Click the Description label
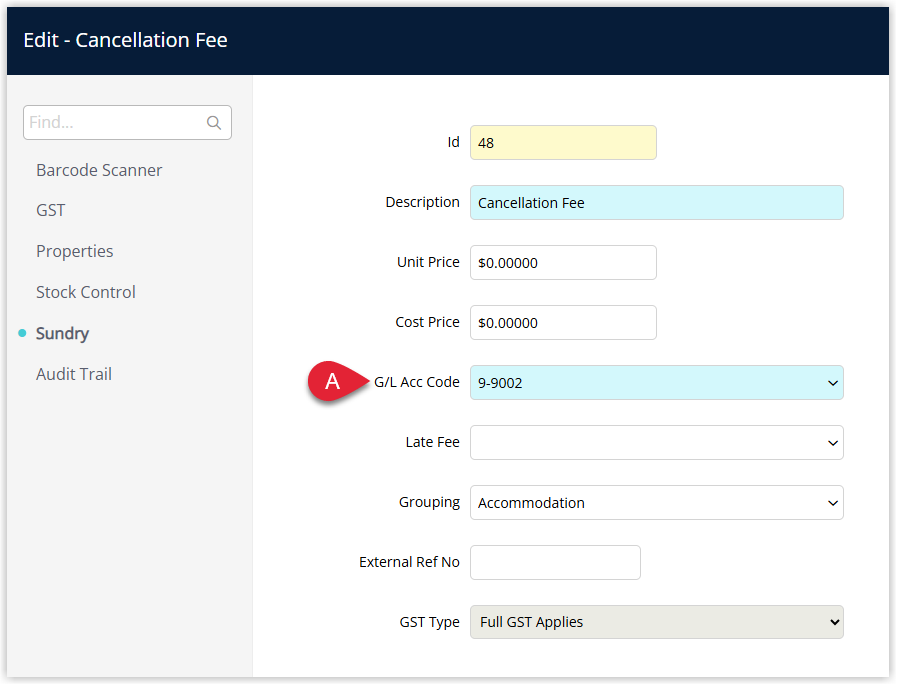This screenshot has height=685, width=897. pos(422,202)
